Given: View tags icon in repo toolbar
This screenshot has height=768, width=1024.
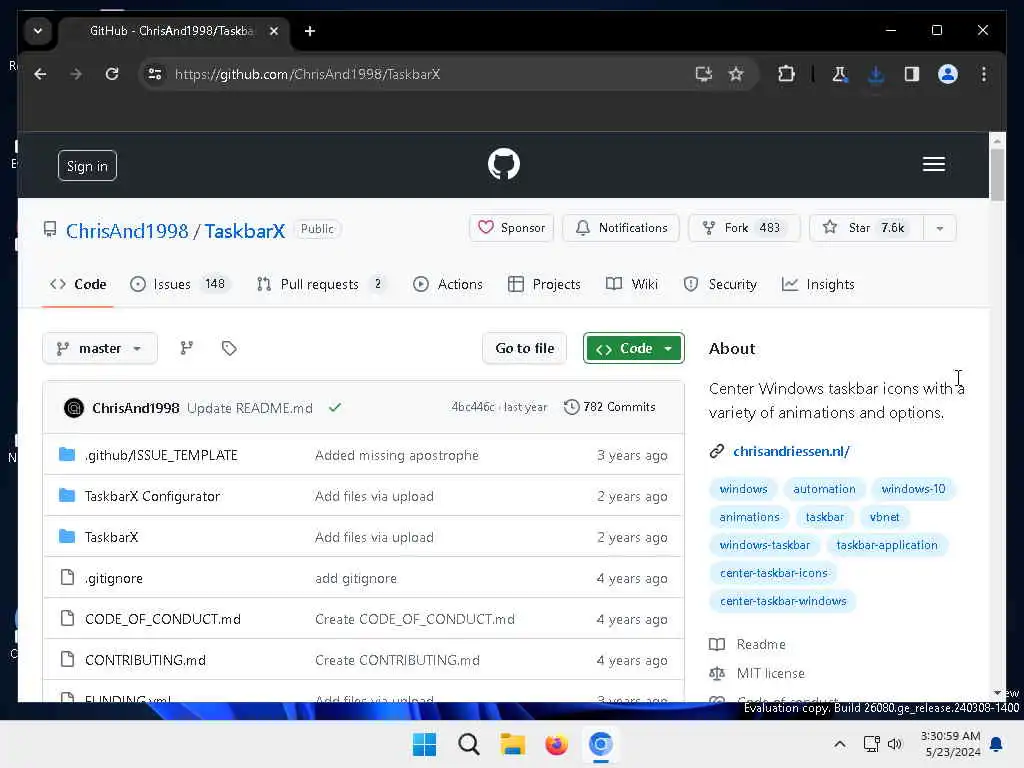Looking at the screenshot, I should pyautogui.click(x=229, y=348).
